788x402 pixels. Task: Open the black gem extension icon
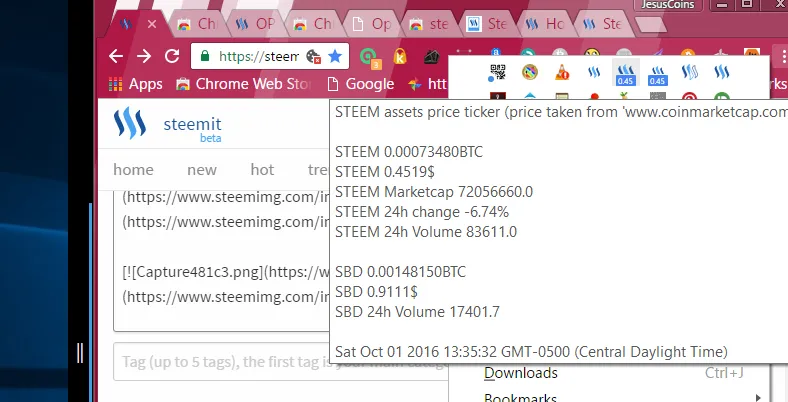431,57
